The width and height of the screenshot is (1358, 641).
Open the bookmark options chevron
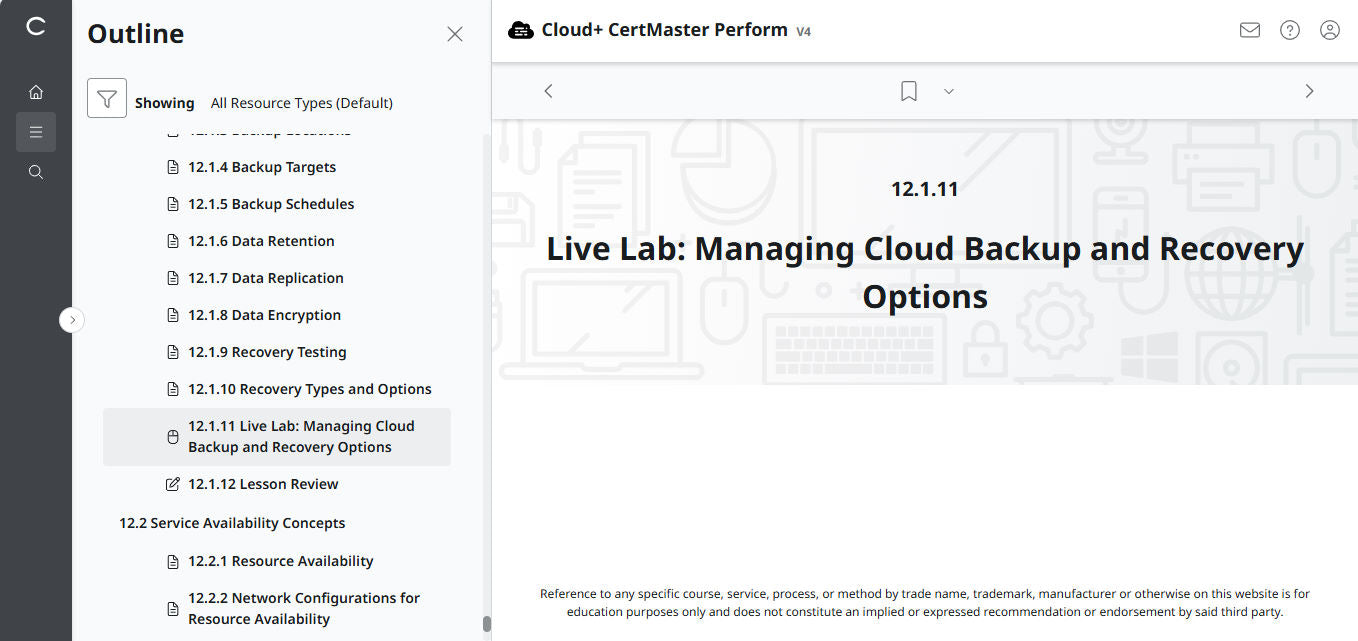[948, 91]
